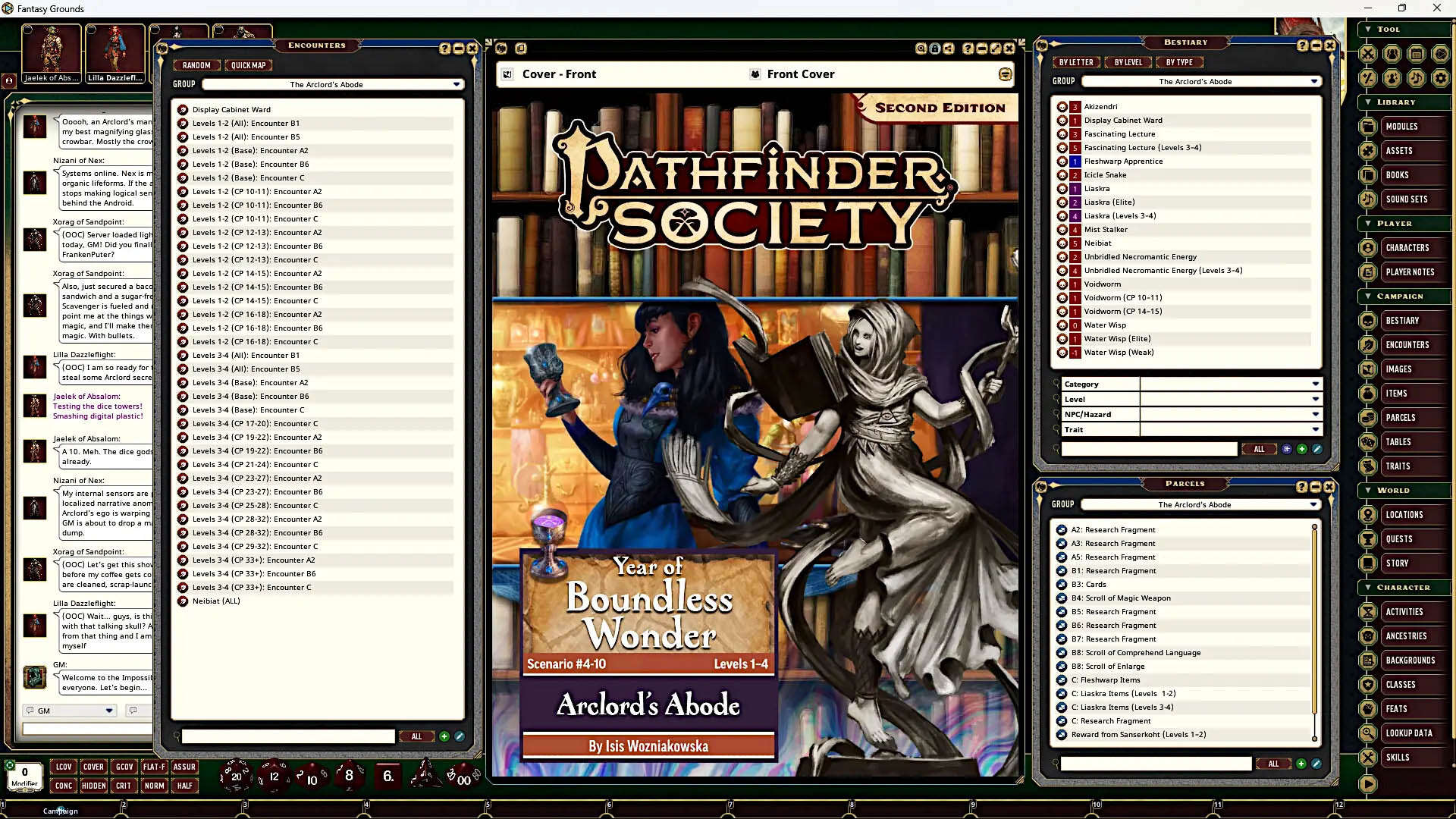This screenshot has height=819, width=1456.
Task: Click the Books icon in Library
Action: (x=1368, y=175)
